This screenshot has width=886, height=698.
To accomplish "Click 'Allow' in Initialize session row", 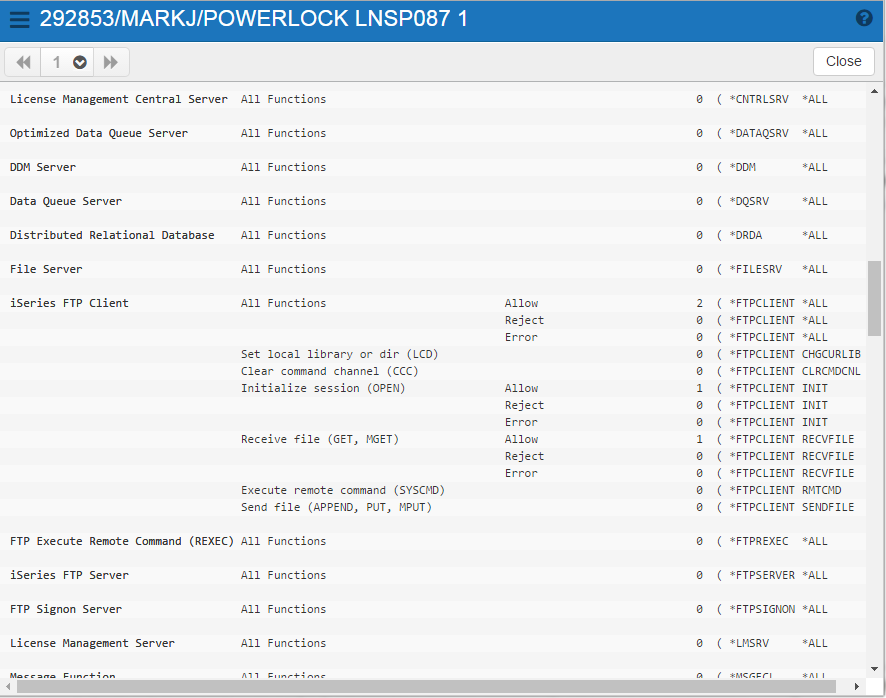I will [521, 388].
